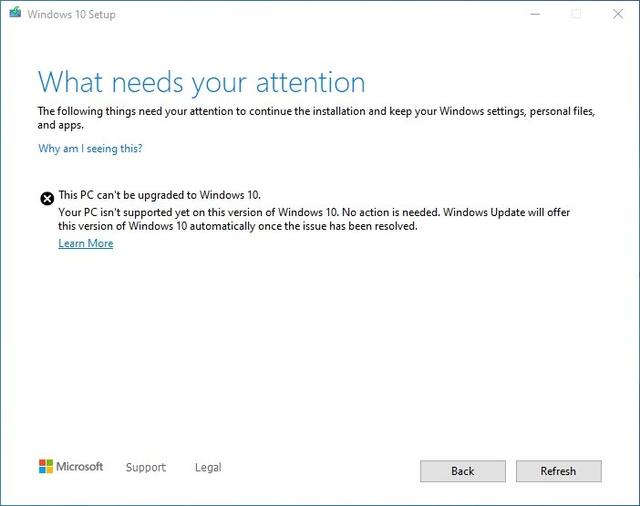This screenshot has width=640, height=506.
Task: Follow the Learn More link
Action: click(x=86, y=244)
